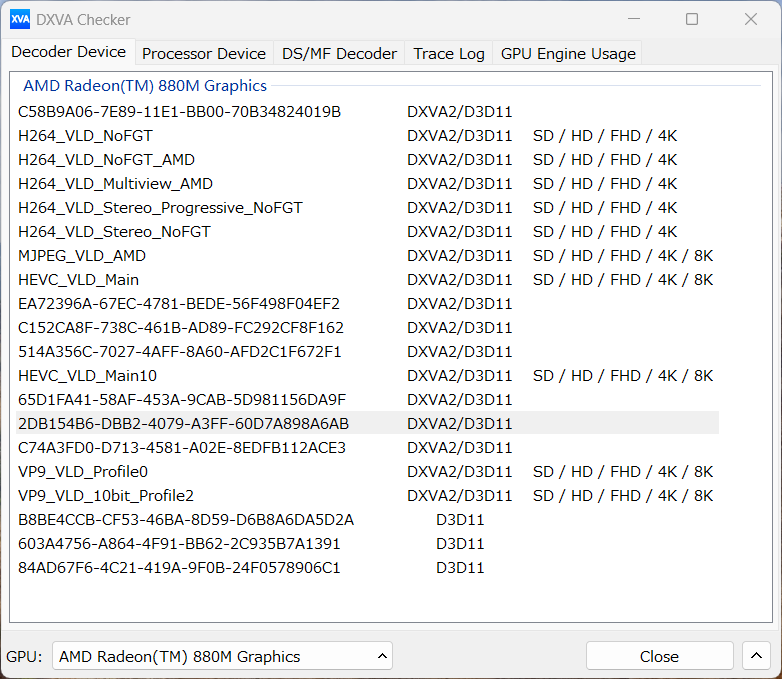Image resolution: width=782 pixels, height=679 pixels.
Task: Click the AMD Radeon(TM) 880M Graphics group header
Action: (x=145, y=86)
